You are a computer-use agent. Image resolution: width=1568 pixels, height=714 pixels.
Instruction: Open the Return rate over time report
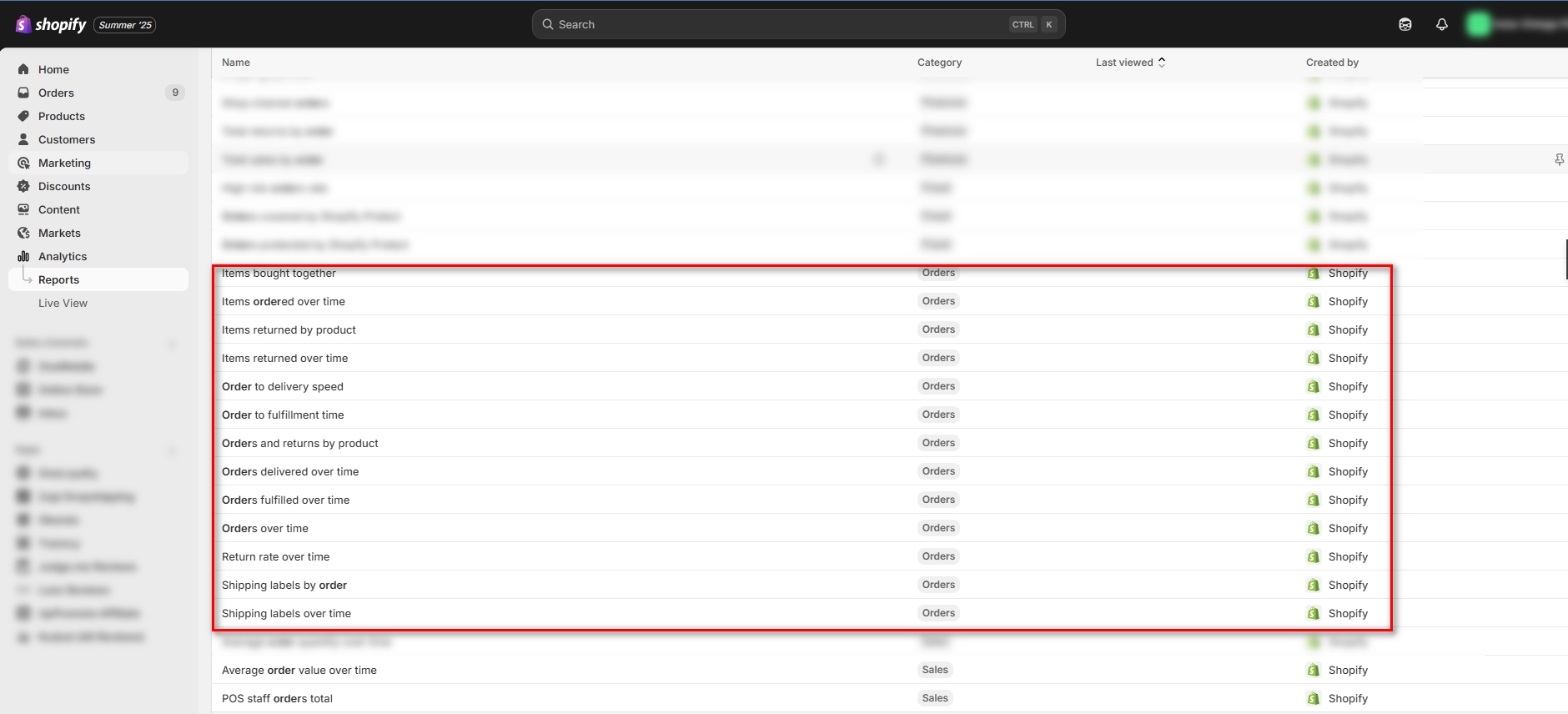point(275,556)
